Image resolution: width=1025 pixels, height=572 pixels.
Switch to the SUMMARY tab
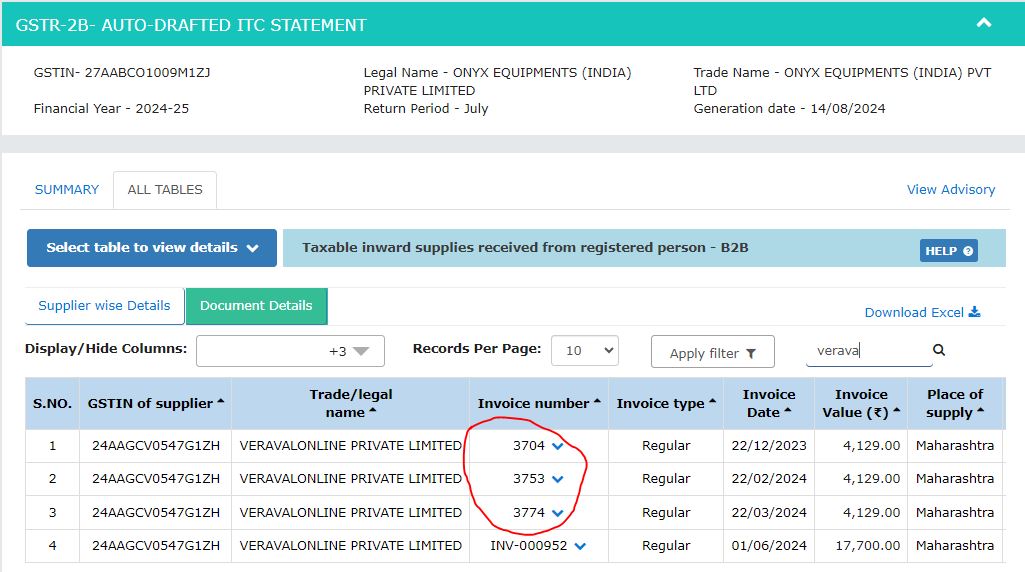tap(67, 190)
